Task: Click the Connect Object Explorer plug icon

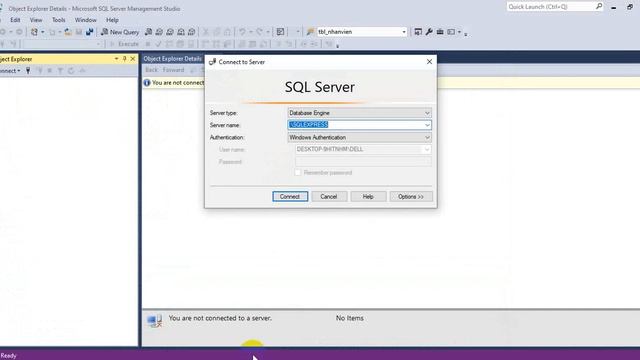Action: [28, 71]
